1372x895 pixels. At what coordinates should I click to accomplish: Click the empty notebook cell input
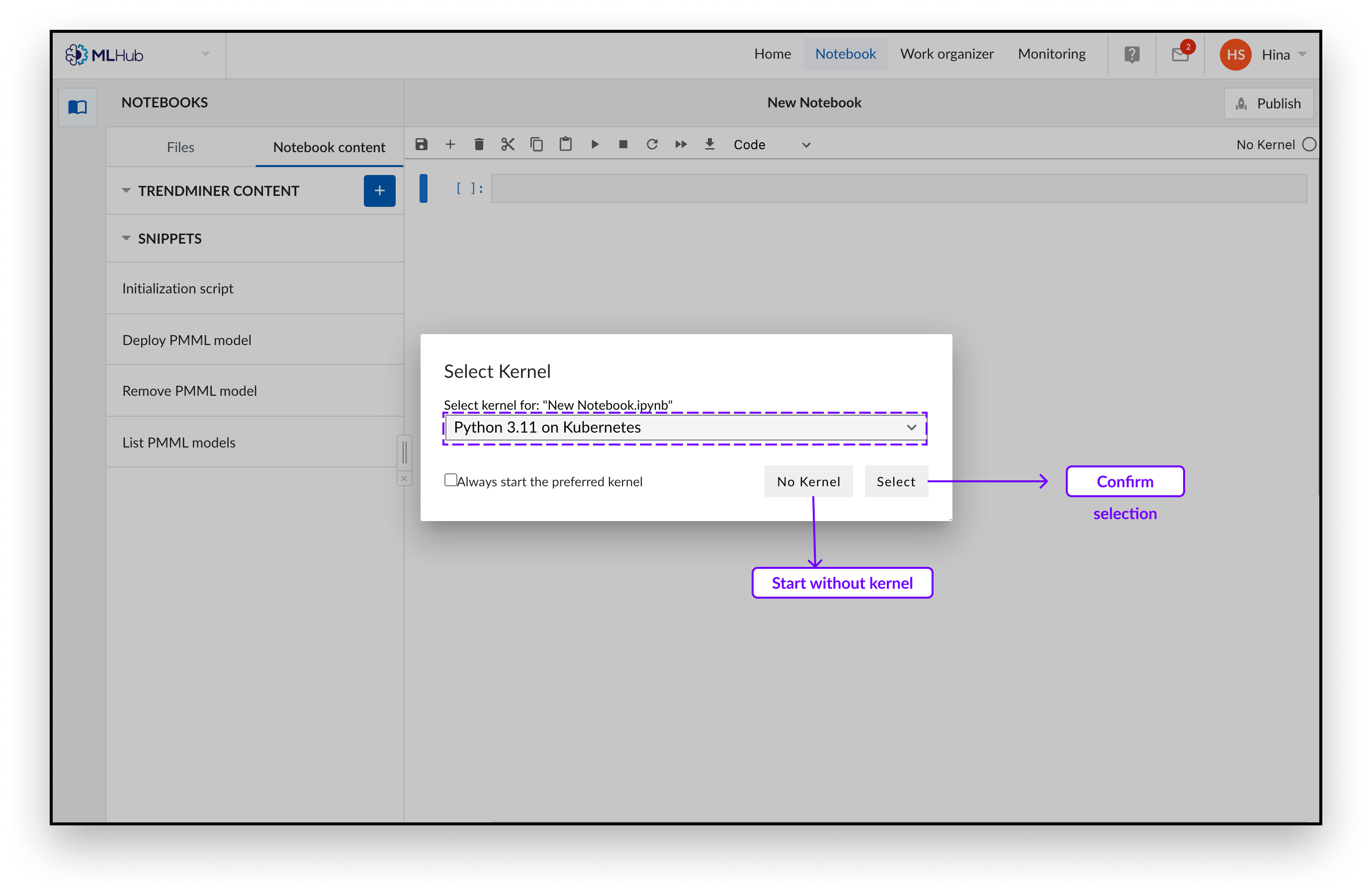[898, 188]
